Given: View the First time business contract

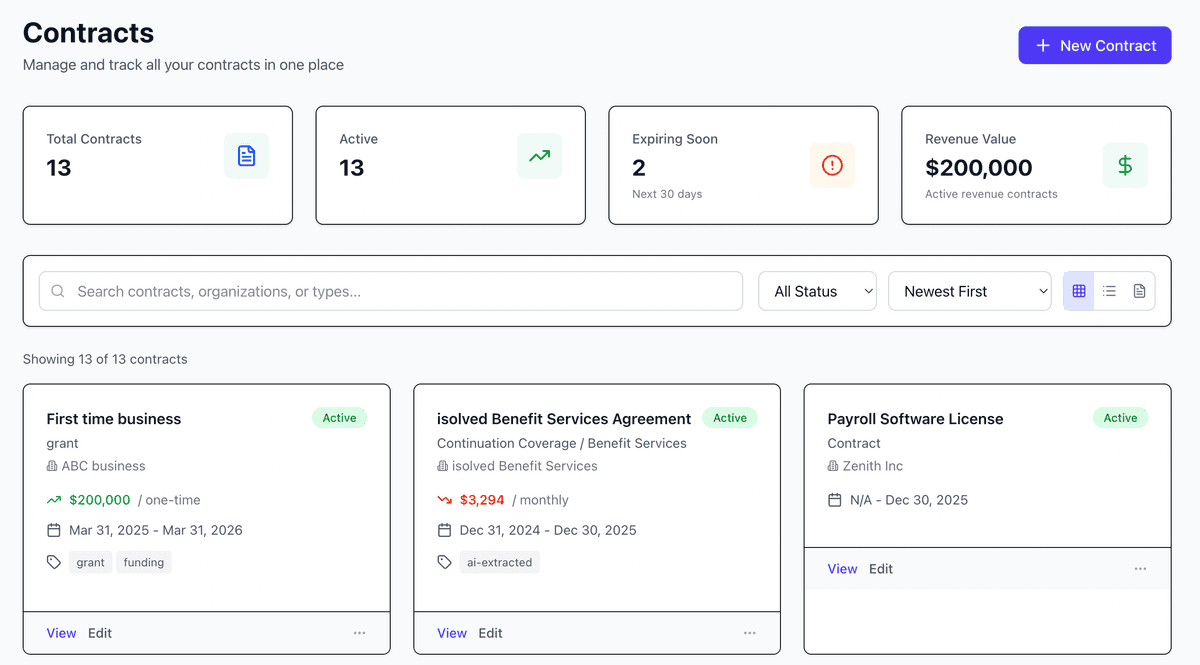Looking at the screenshot, I should pyautogui.click(x=61, y=633).
